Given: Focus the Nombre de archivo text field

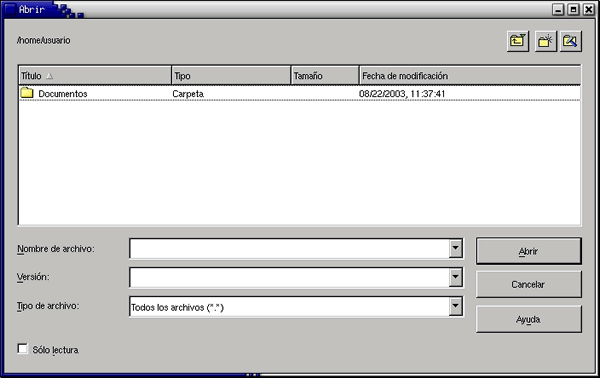Looking at the screenshot, I should click(290, 249).
